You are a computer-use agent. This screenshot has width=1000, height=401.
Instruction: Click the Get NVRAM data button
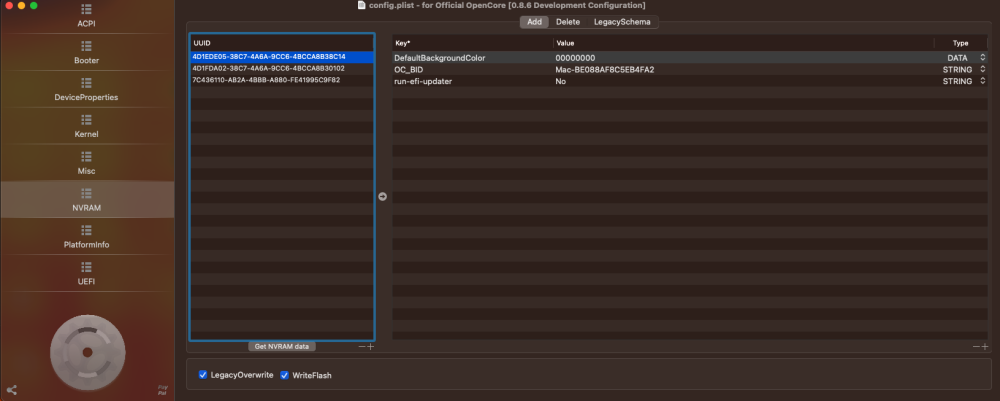pyautogui.click(x=282, y=346)
